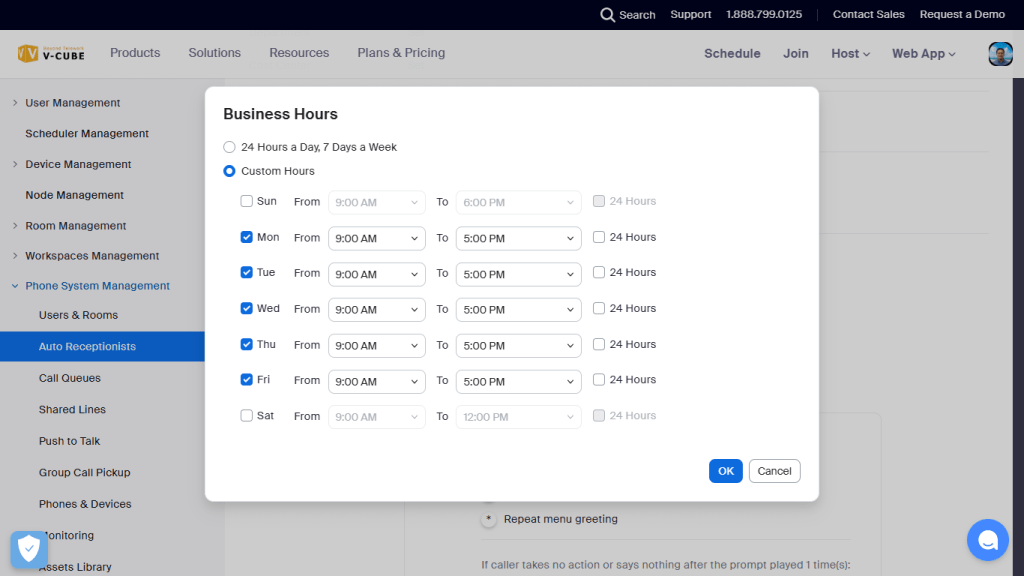This screenshot has width=1024, height=576.
Task: Uncheck the Monday checkbox
Action: click(247, 238)
